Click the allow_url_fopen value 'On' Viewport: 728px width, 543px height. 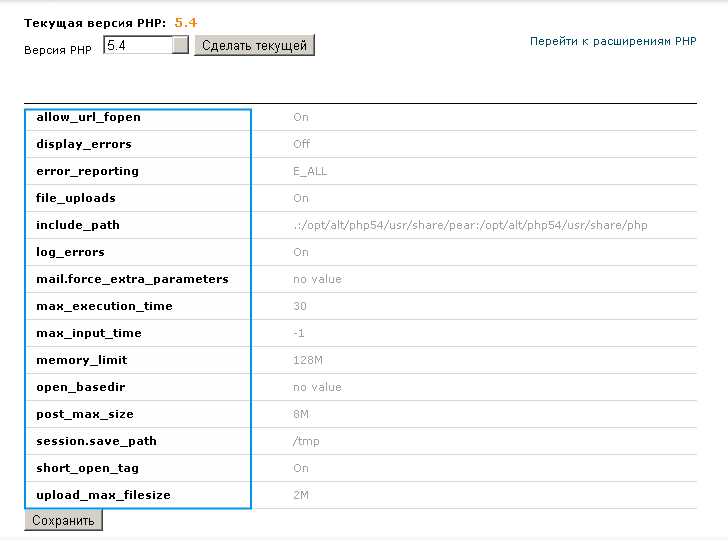(x=301, y=117)
